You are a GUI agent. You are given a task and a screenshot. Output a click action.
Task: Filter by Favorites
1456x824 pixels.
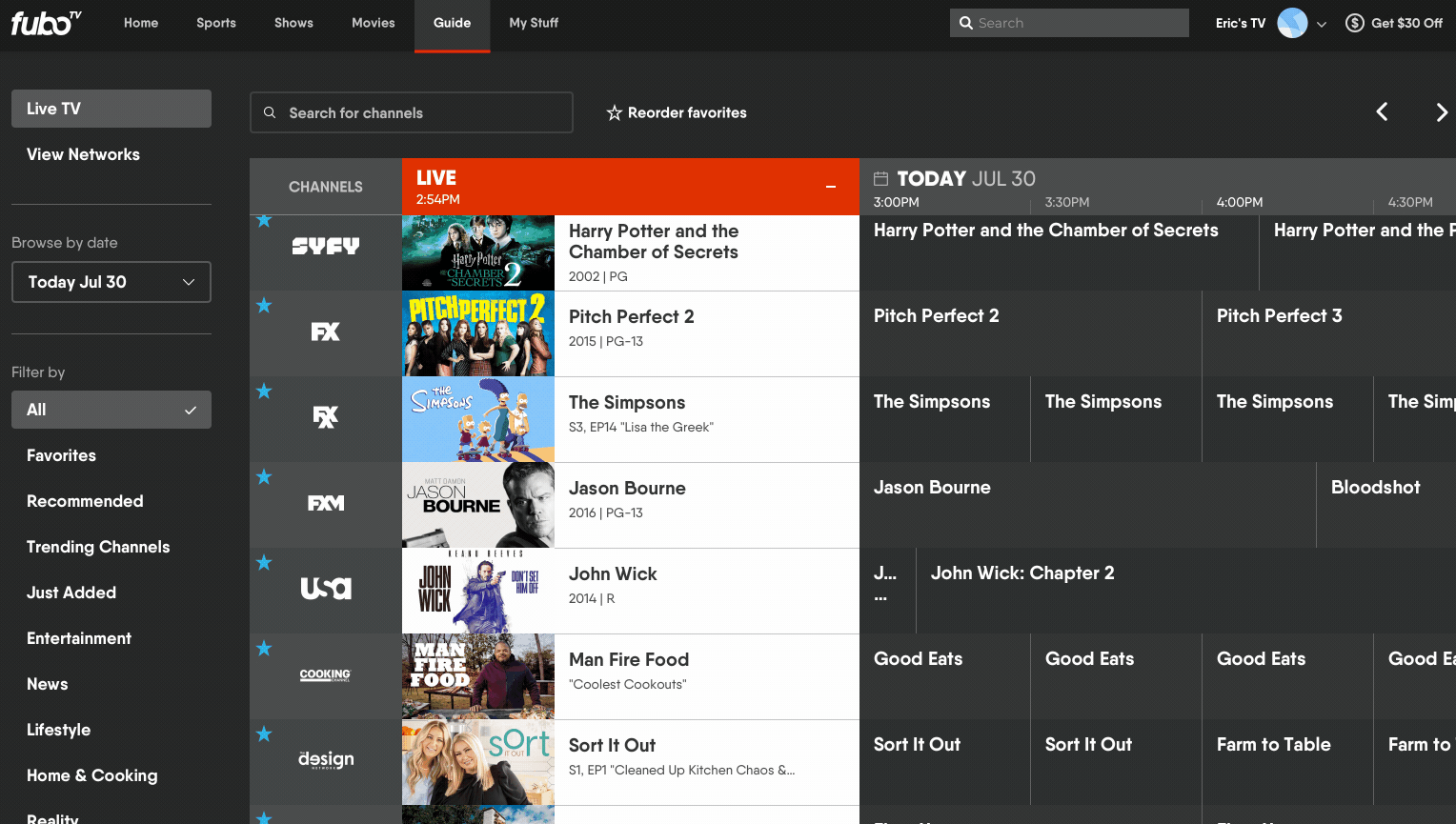61,455
